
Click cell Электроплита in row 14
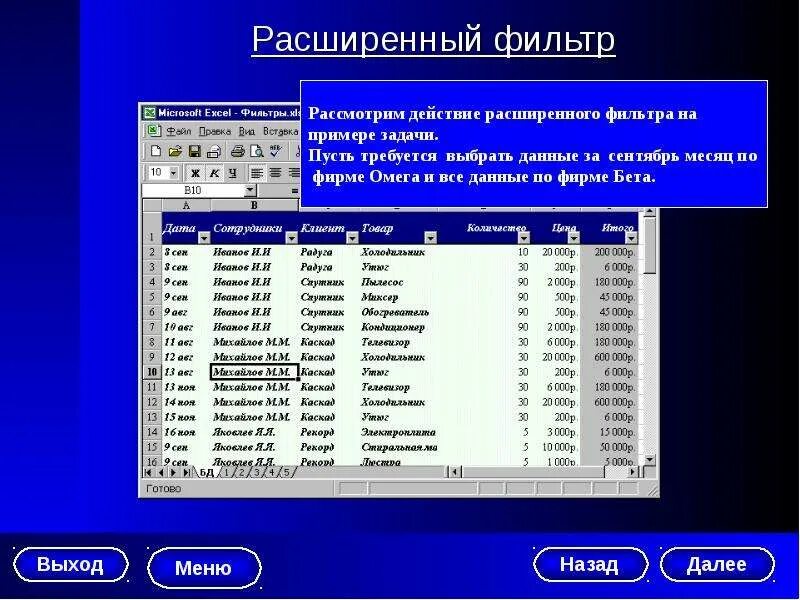[x=398, y=432]
